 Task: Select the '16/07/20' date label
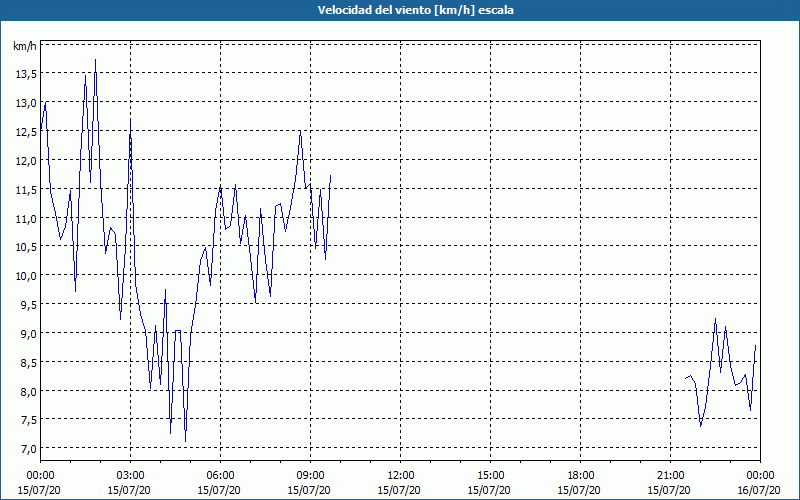pyautogui.click(x=759, y=490)
